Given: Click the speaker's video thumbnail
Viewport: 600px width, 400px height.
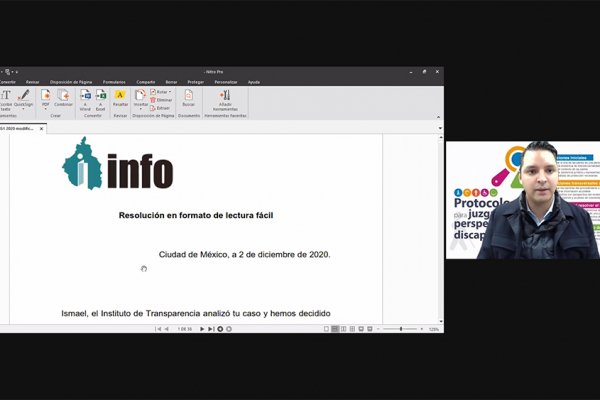Looking at the screenshot, I should click(523, 200).
